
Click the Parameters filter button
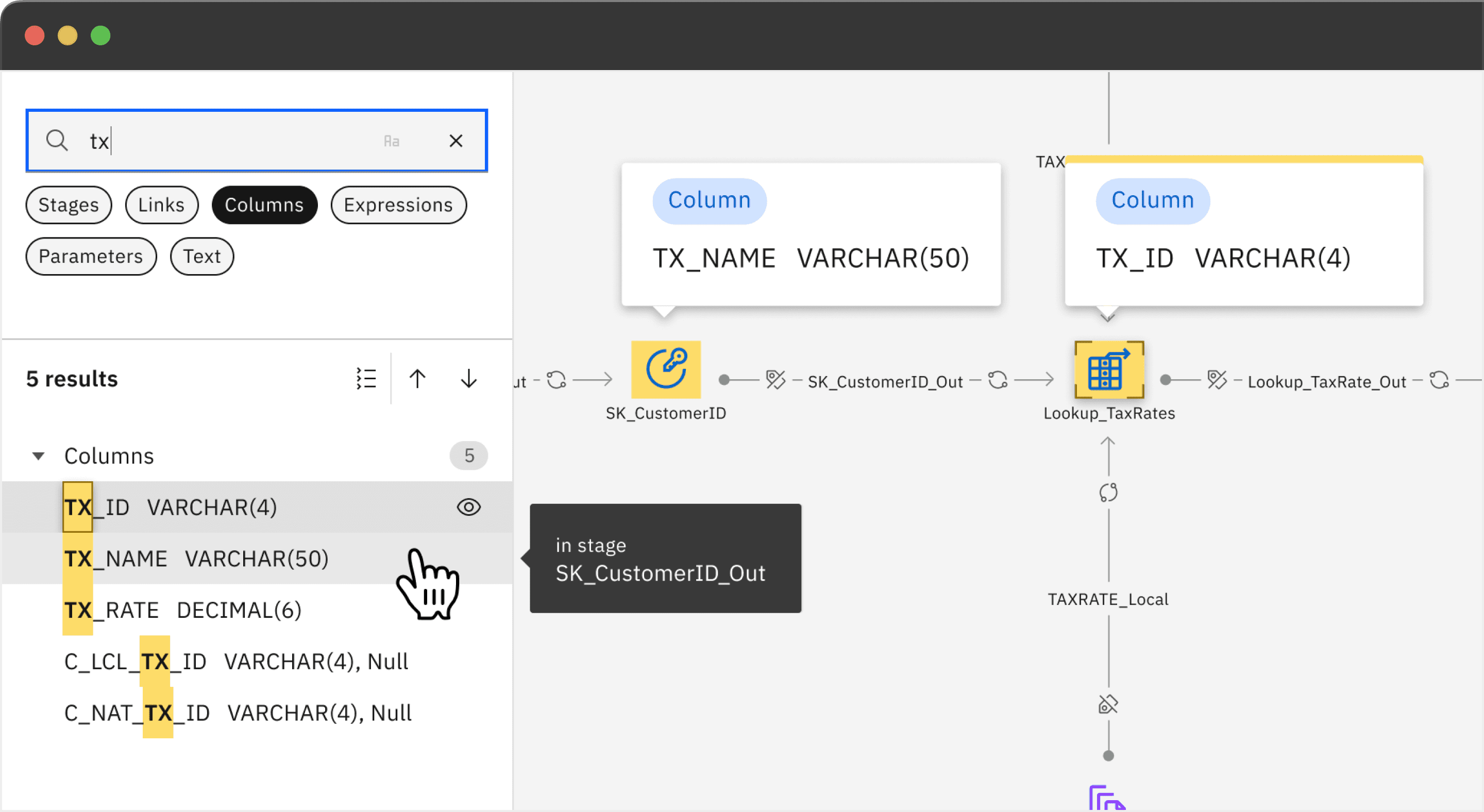pos(91,256)
